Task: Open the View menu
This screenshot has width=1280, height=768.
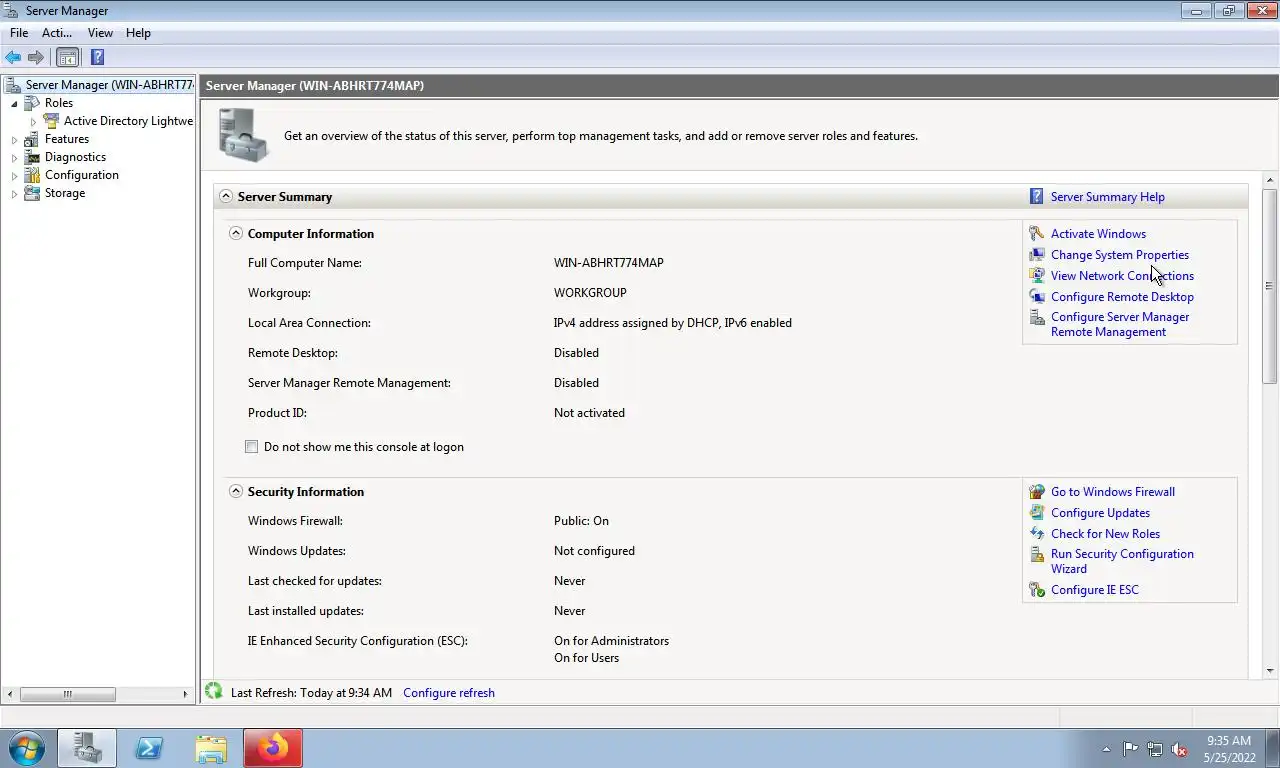Action: click(100, 33)
